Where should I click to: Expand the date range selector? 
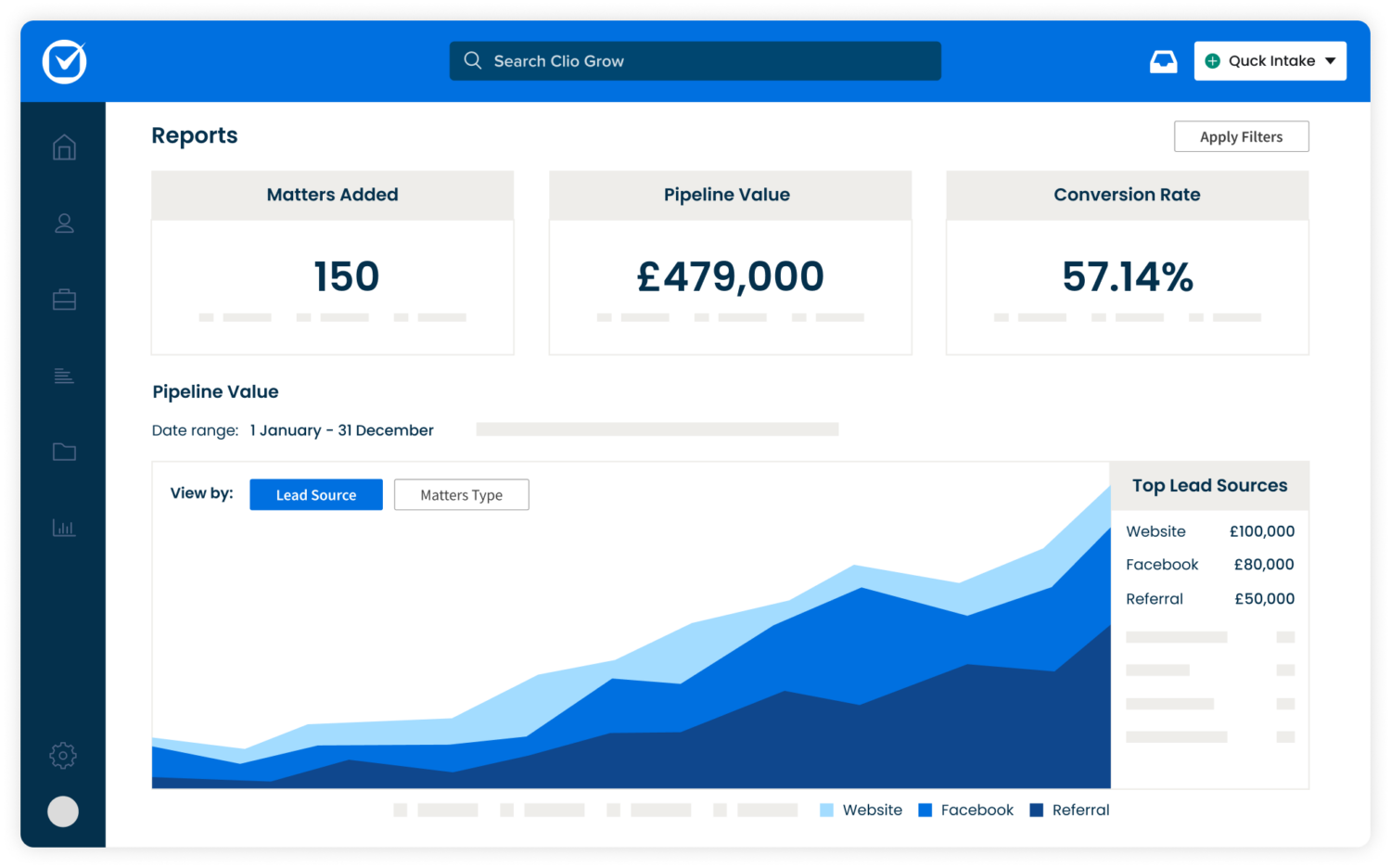click(341, 429)
